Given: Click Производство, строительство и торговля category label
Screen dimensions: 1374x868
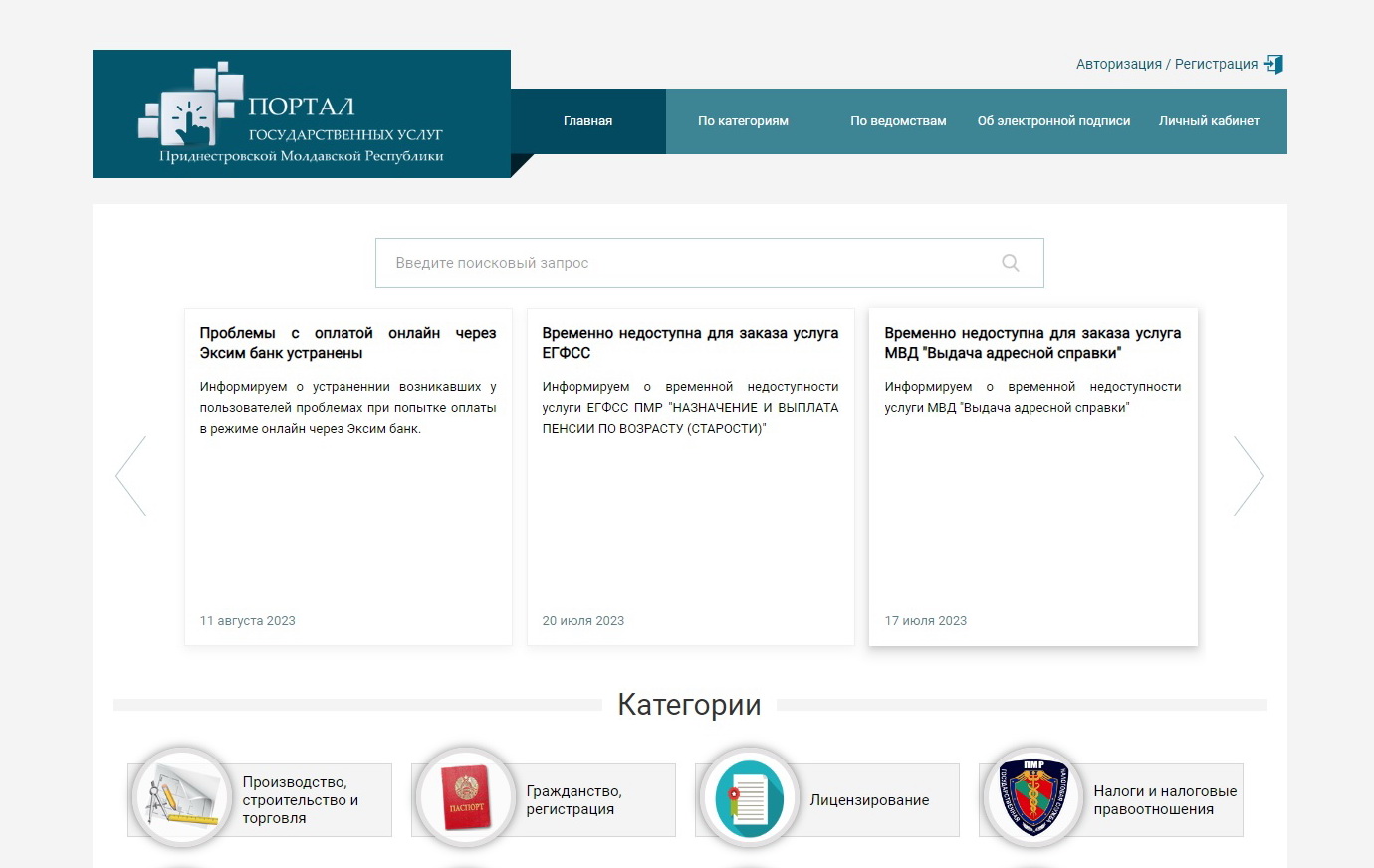Looking at the screenshot, I should [x=301, y=800].
